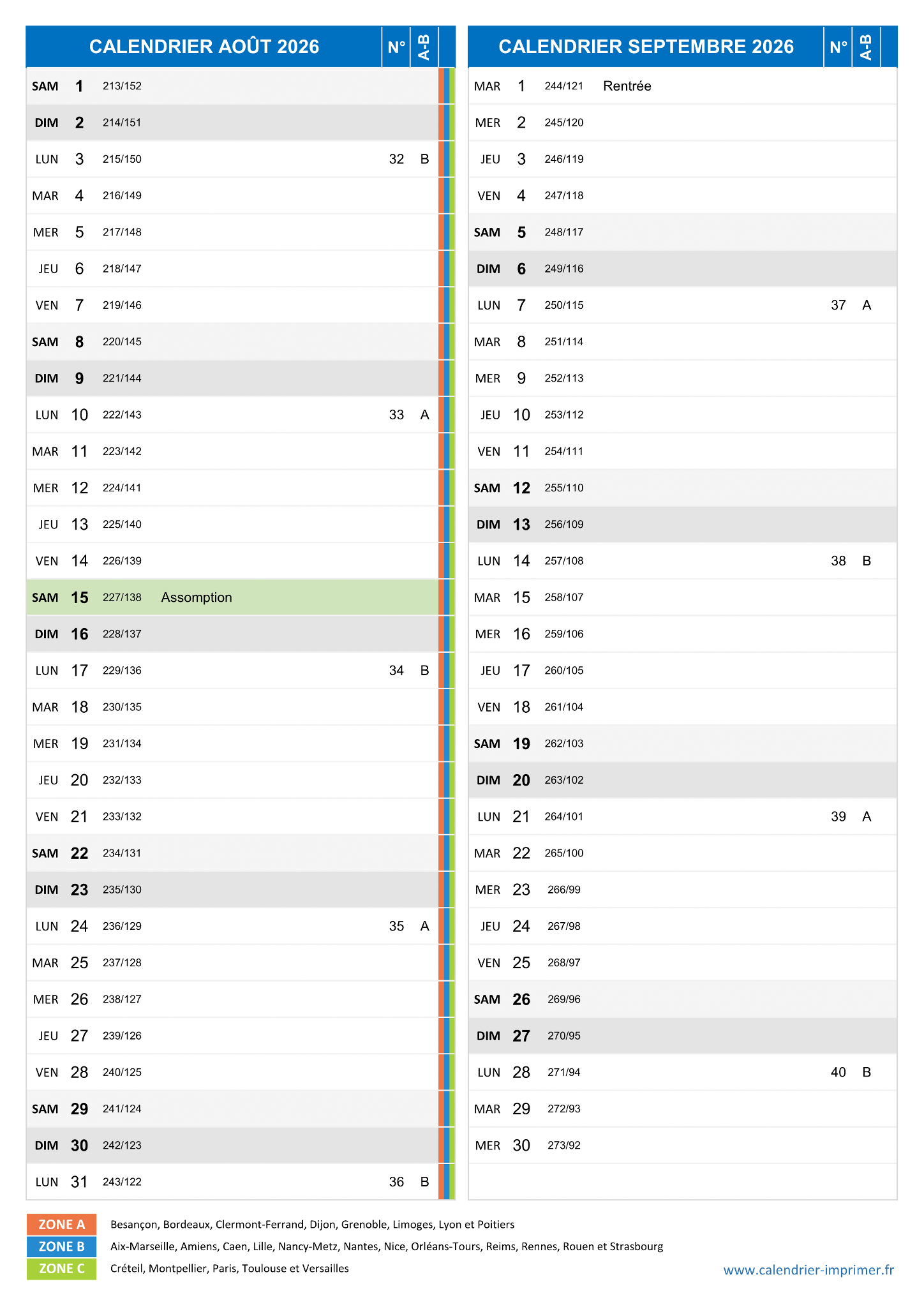This screenshot has height=1307, width=924.
Task: Click the Zone A city list text
Action: [x=312, y=1225]
